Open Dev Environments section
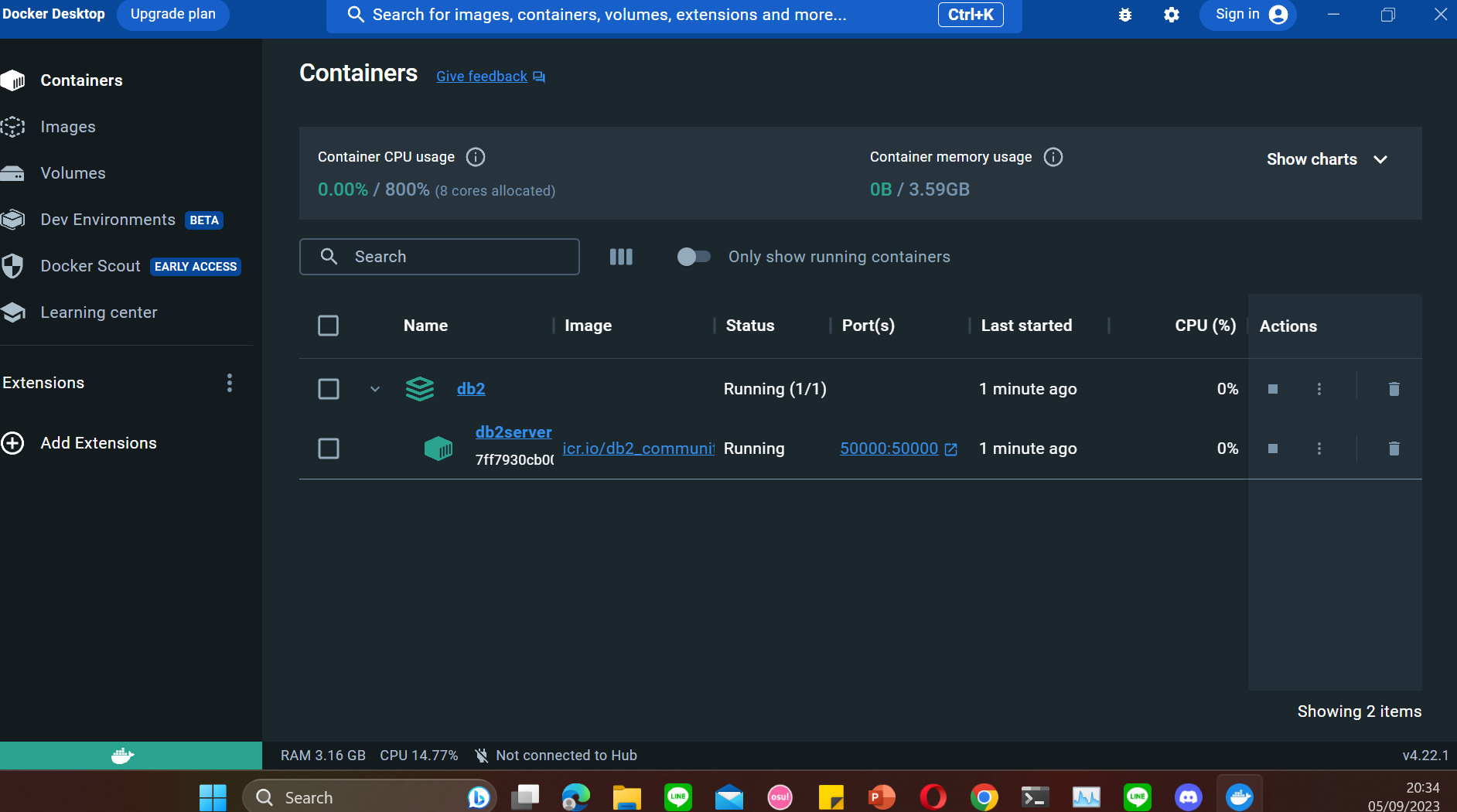Screen dimensions: 1457x812 point(108,220)
